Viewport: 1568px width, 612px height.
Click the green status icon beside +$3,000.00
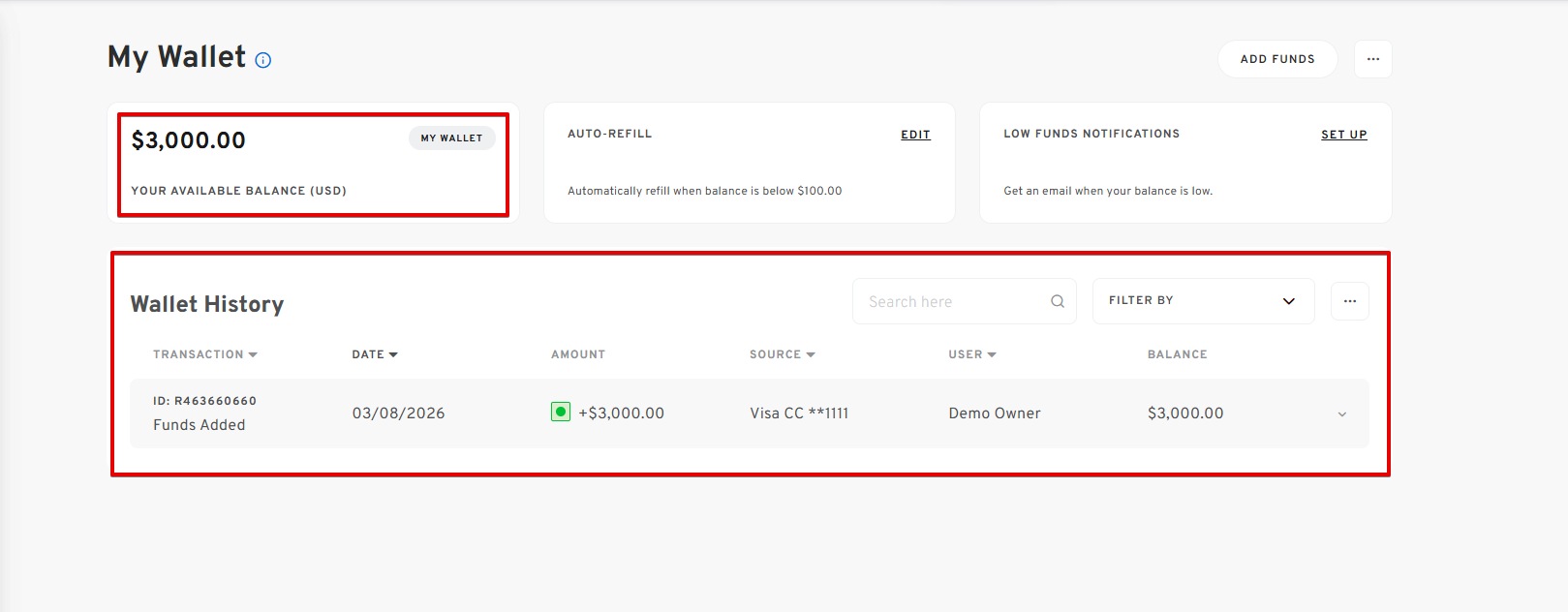click(561, 413)
